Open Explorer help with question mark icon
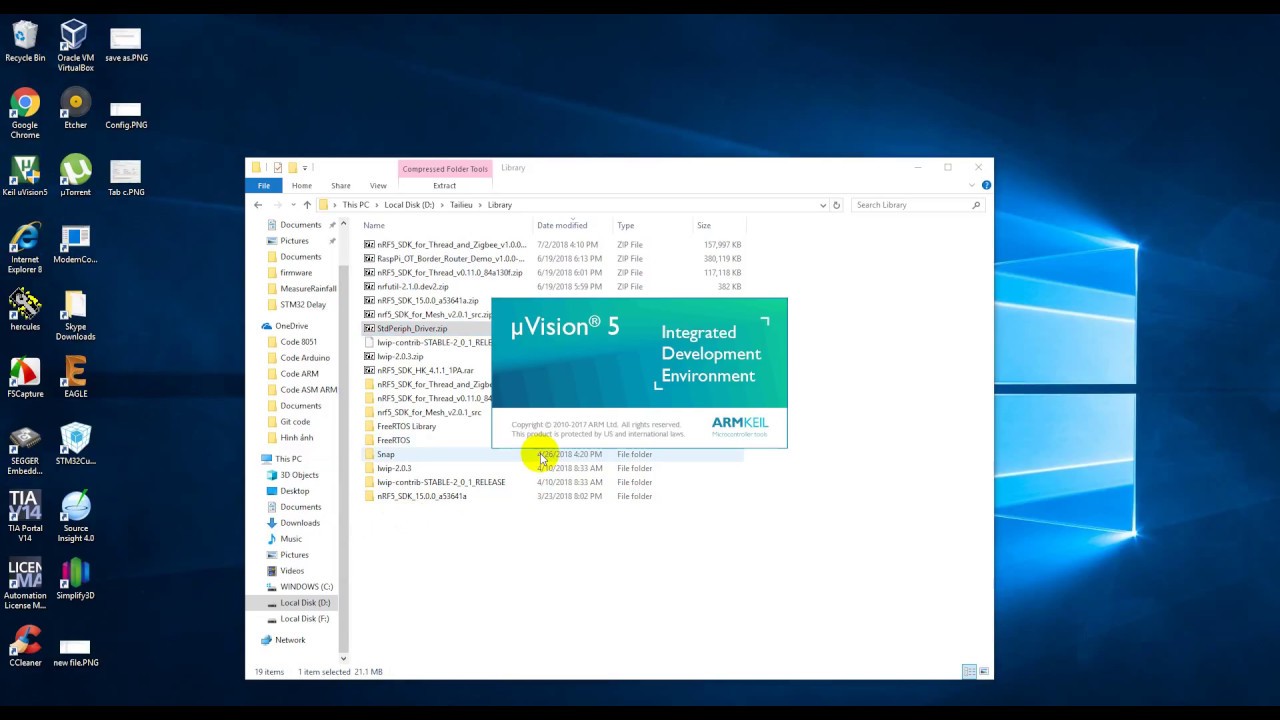This screenshot has height=720, width=1280. pyautogui.click(x=986, y=185)
